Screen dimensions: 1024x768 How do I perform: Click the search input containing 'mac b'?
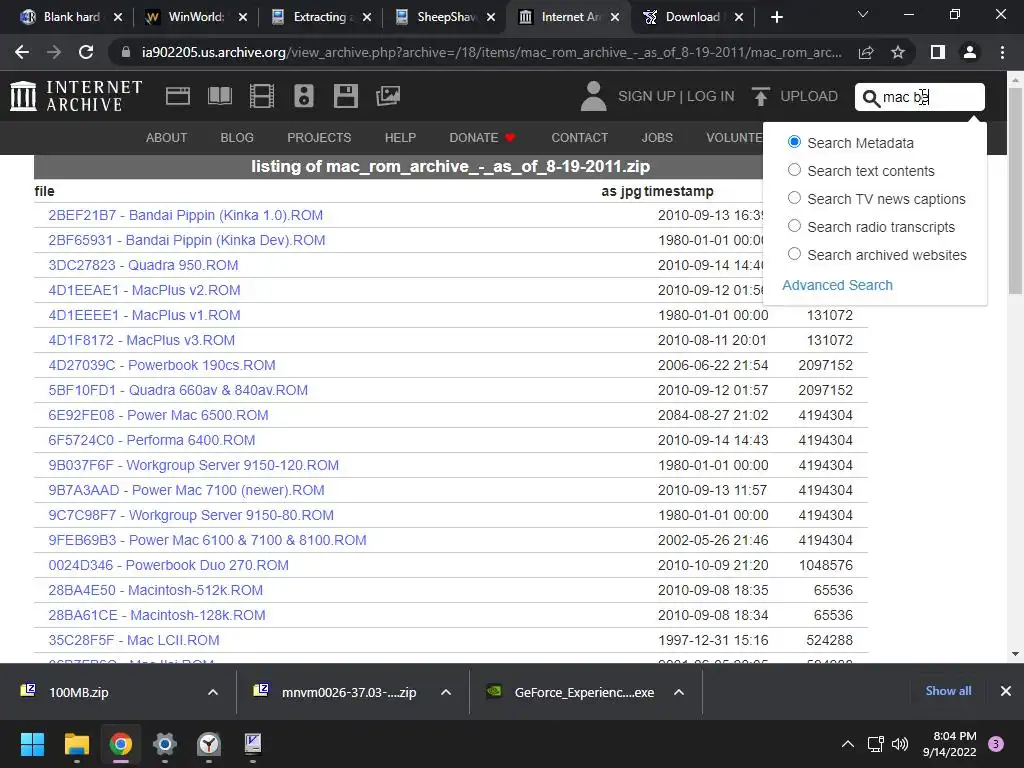click(920, 97)
